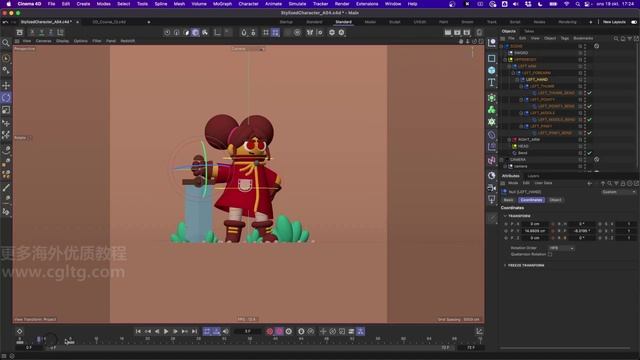Click the Edit Render Settings icon
This screenshot has height=360, width=640.
point(467,32)
